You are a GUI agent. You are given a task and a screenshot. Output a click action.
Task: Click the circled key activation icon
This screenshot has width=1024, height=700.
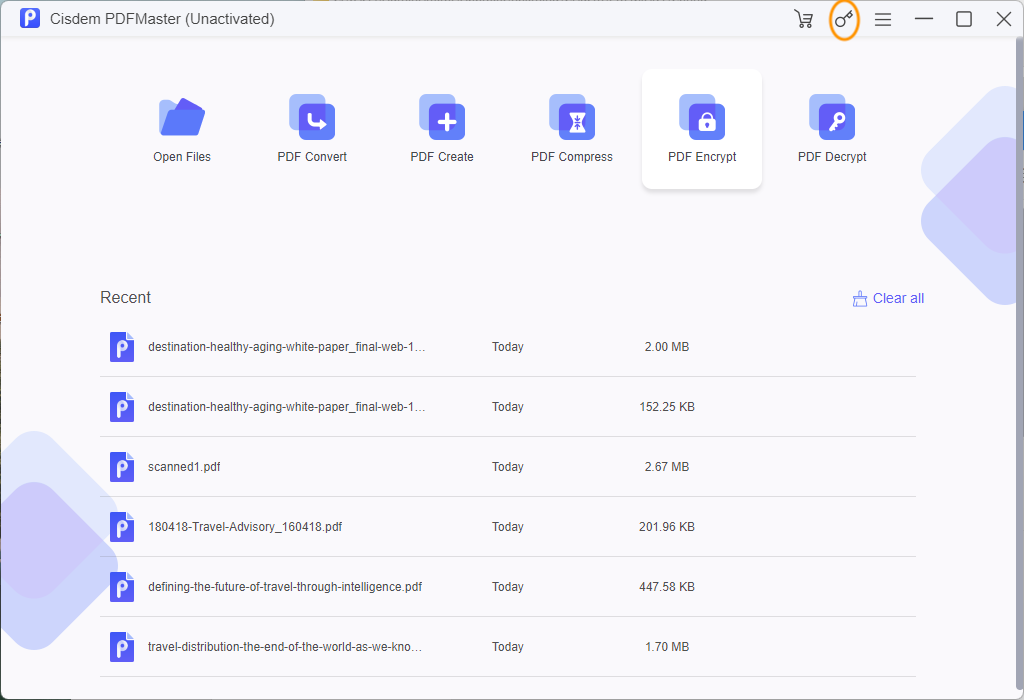[x=843, y=19]
